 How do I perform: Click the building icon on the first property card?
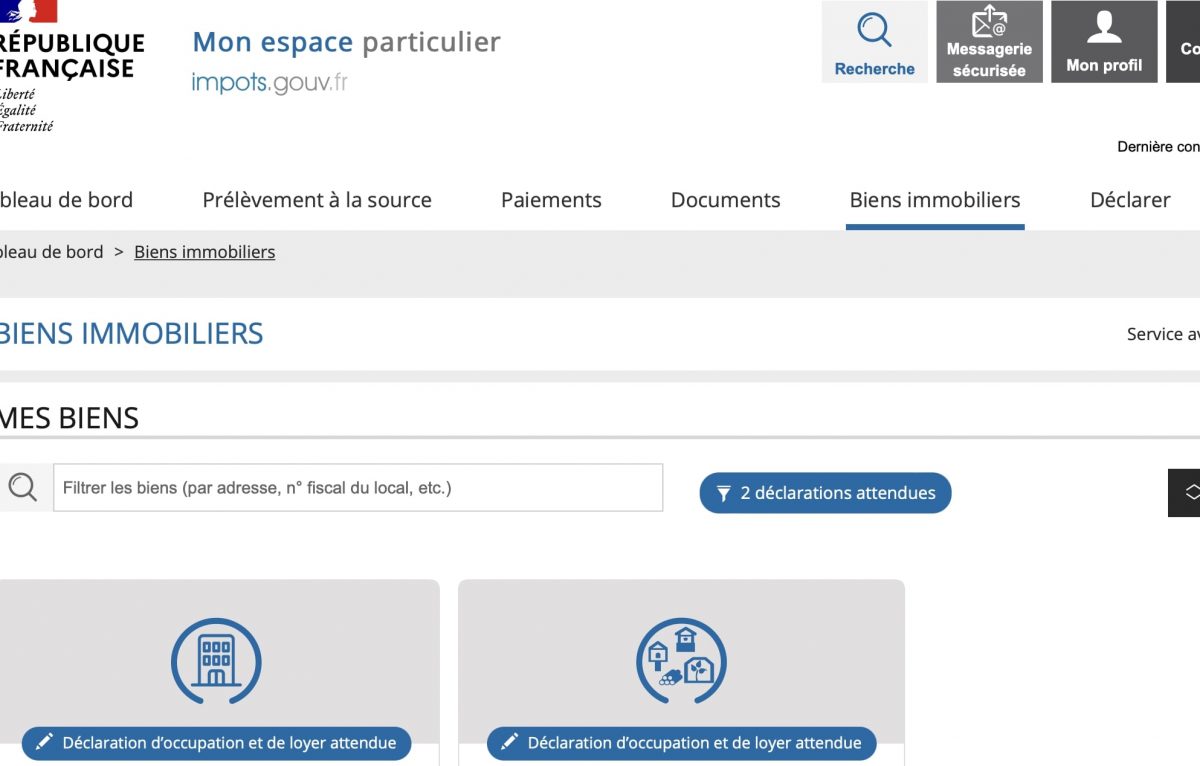(217, 660)
